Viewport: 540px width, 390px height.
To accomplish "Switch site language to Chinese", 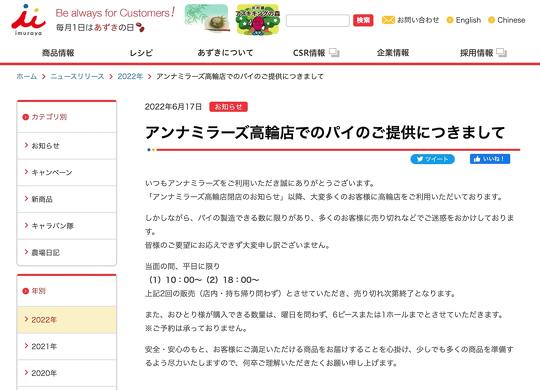I will tap(511, 20).
